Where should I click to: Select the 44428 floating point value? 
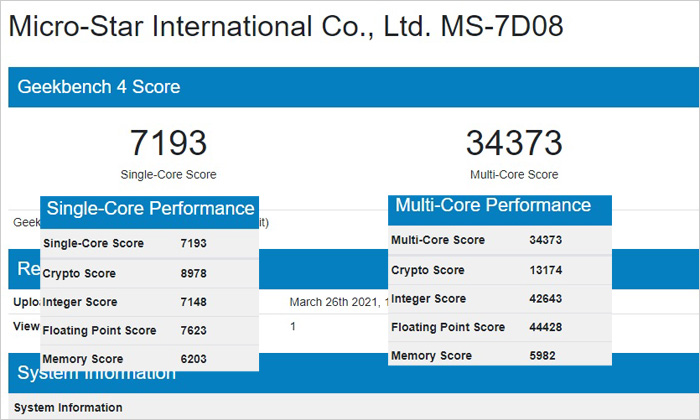[546, 327]
